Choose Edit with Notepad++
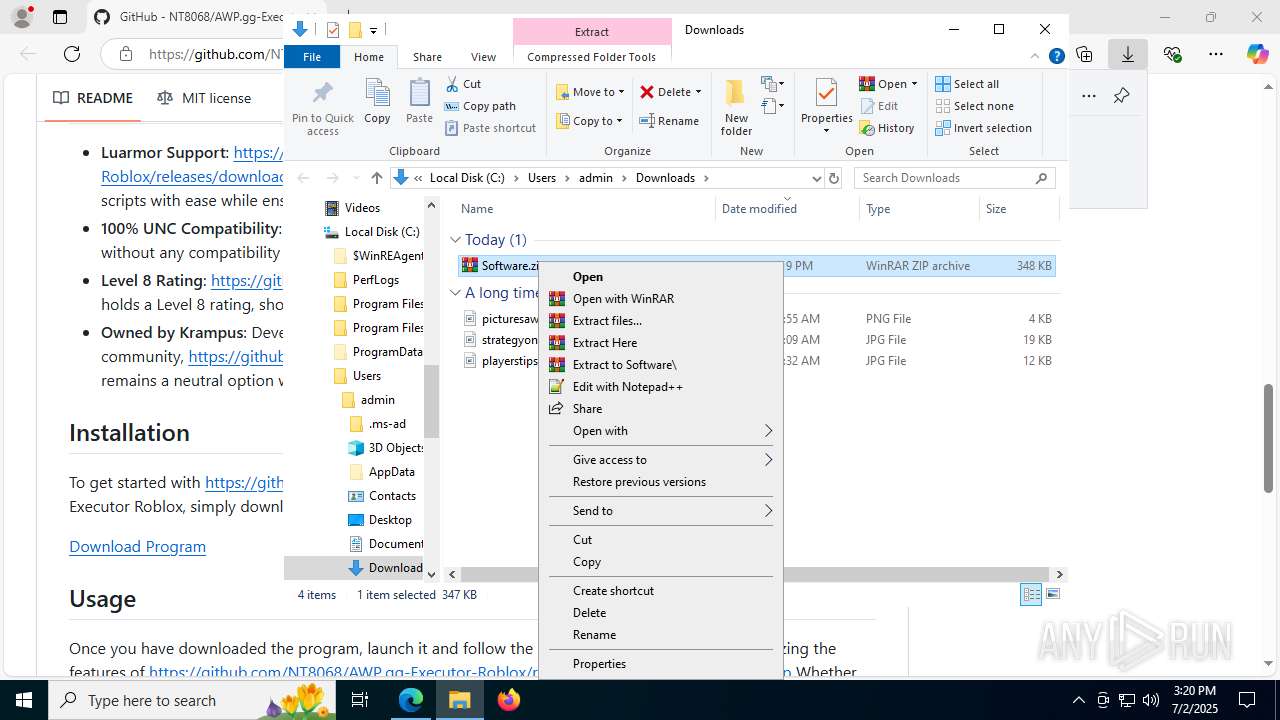The height and width of the screenshot is (720, 1280). click(x=661, y=386)
